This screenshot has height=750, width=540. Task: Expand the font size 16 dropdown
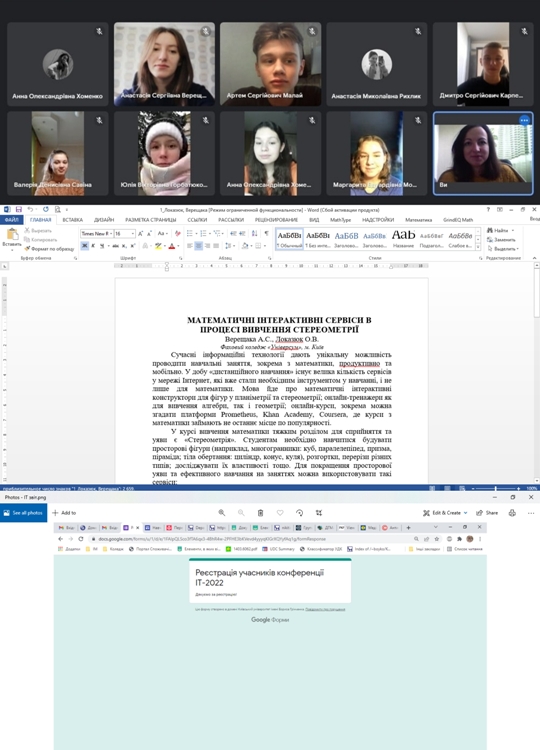tap(132, 233)
